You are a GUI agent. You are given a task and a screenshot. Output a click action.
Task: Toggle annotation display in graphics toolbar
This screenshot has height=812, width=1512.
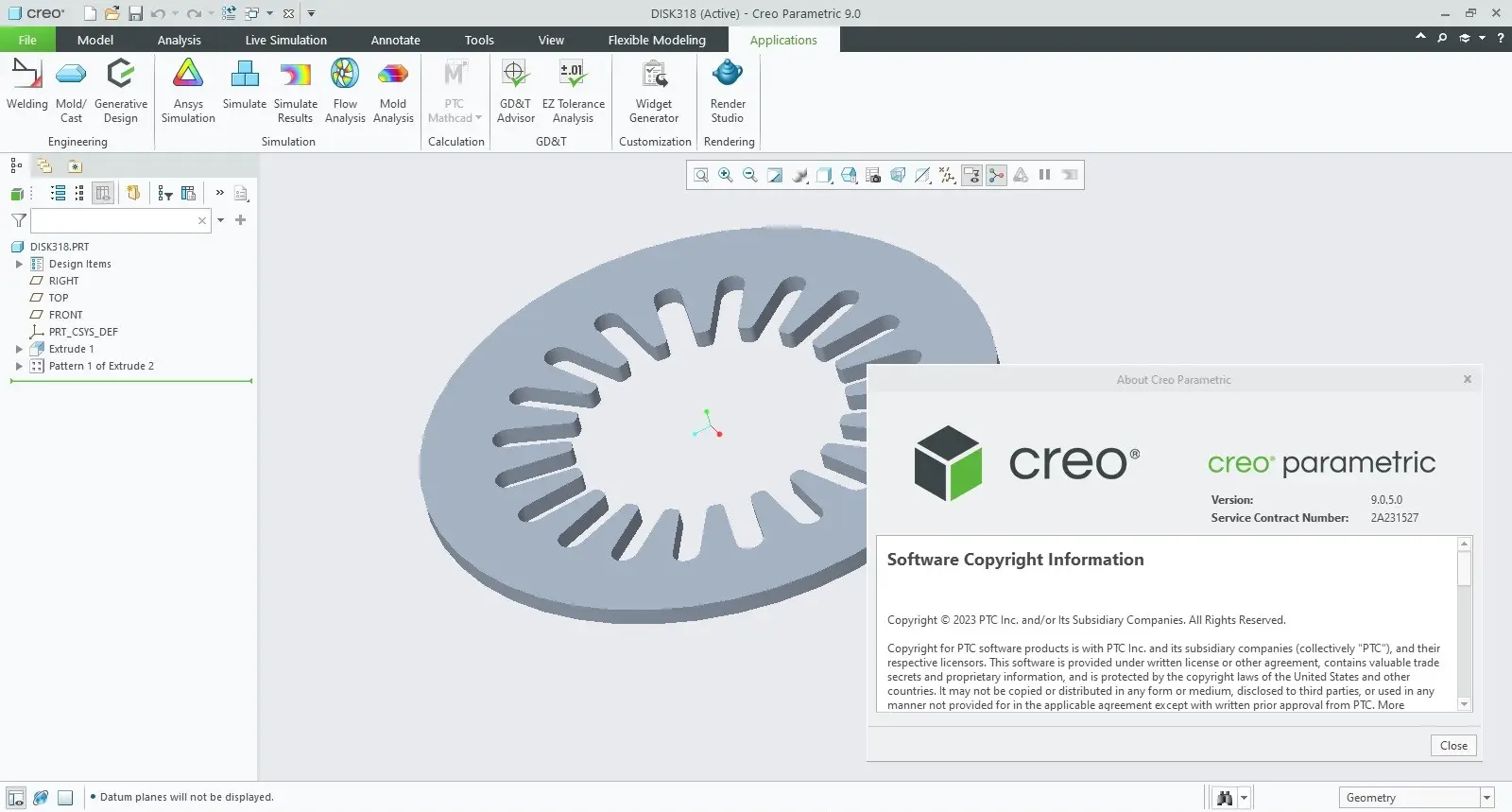point(971,175)
